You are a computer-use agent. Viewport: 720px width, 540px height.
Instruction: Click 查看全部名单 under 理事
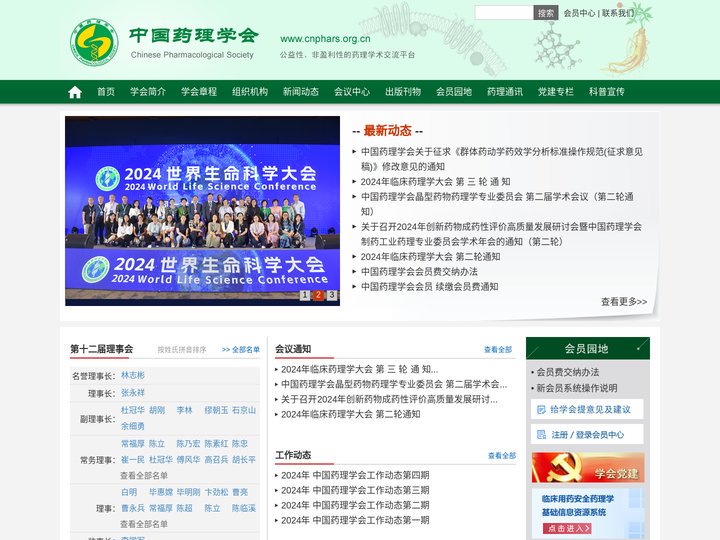[x=144, y=524]
